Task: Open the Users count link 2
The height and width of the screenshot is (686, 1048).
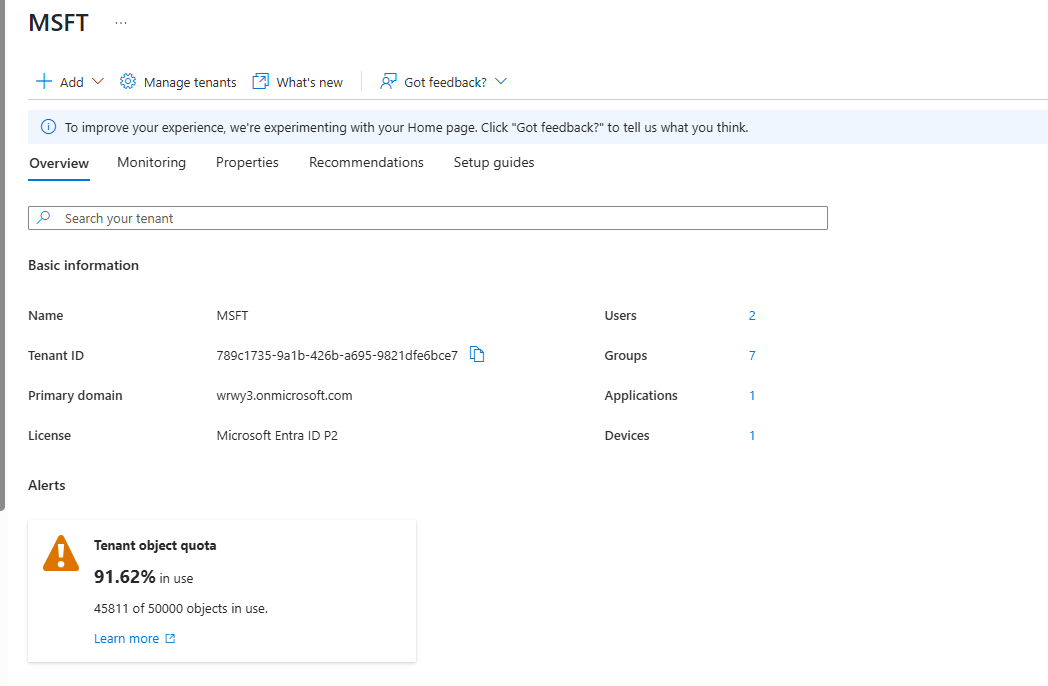Action: click(x=752, y=316)
